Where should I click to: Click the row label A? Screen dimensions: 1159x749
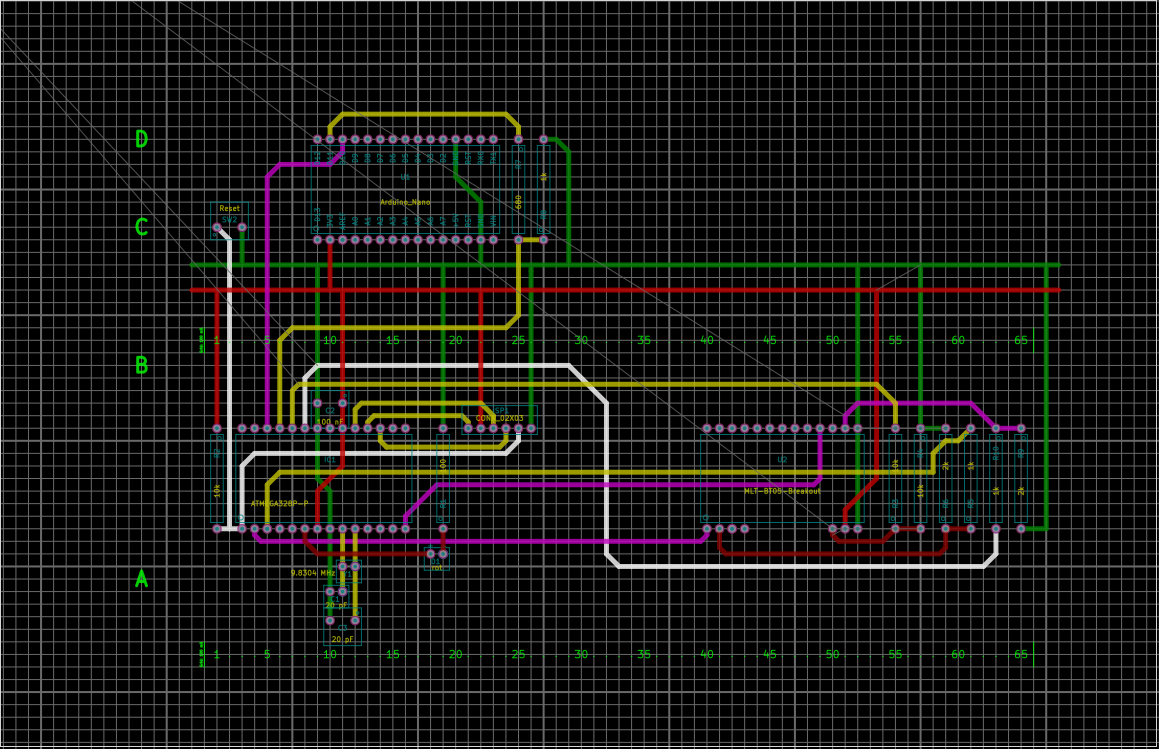pos(141,579)
